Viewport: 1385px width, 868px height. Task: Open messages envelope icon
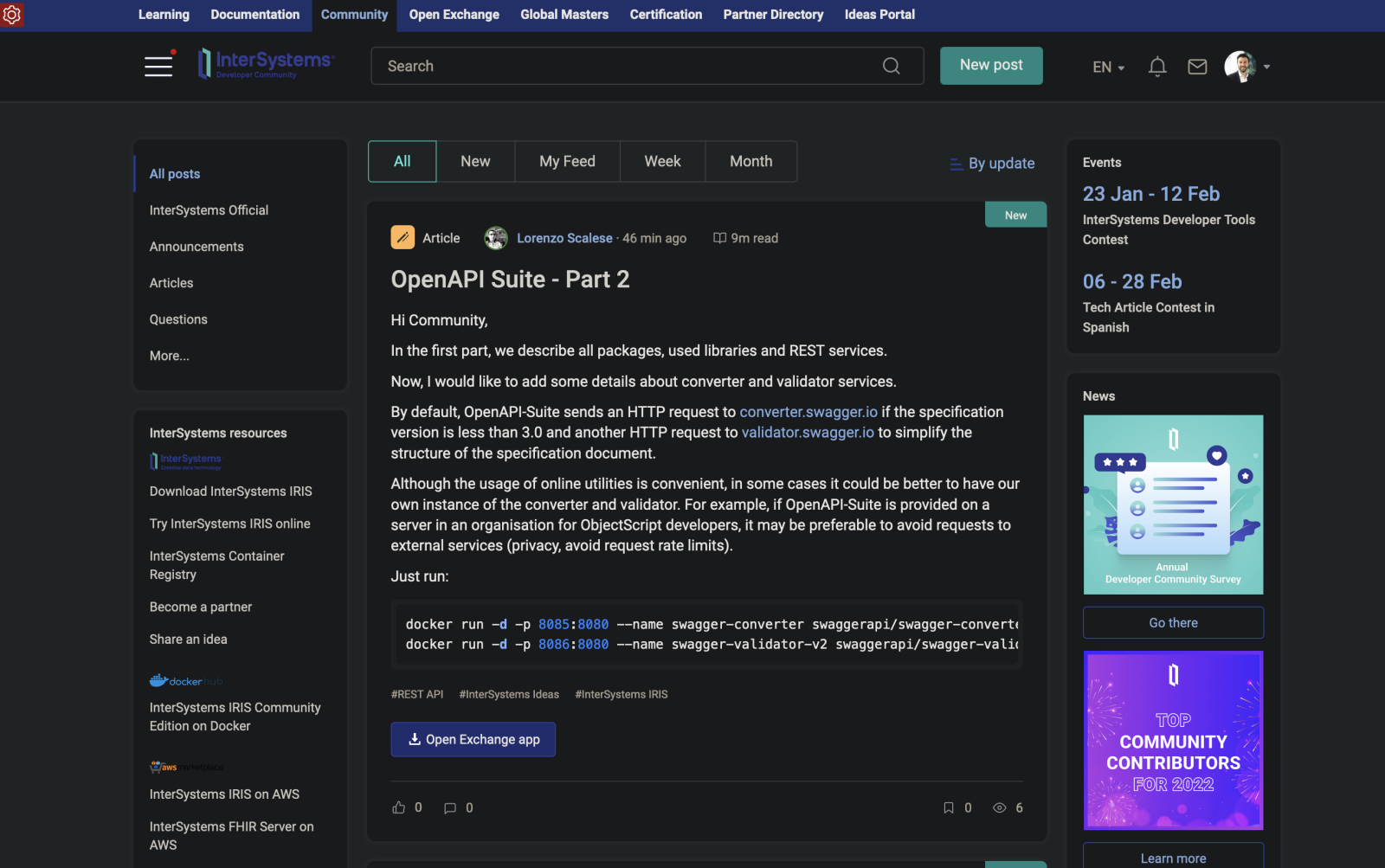click(1197, 67)
